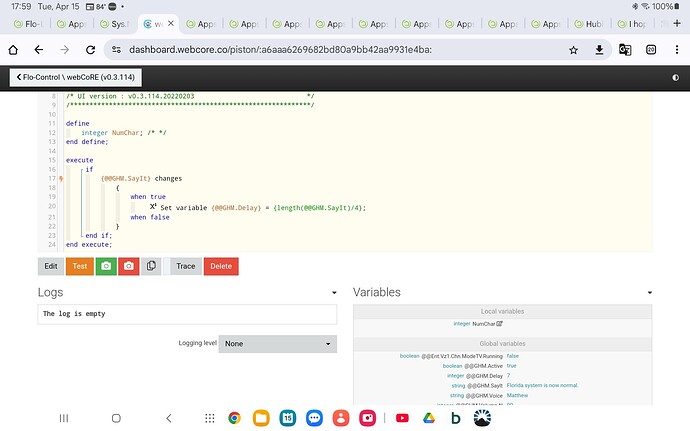This screenshot has width=690, height=431.
Task: Click the 'when true' branch
Action: pos(148,197)
